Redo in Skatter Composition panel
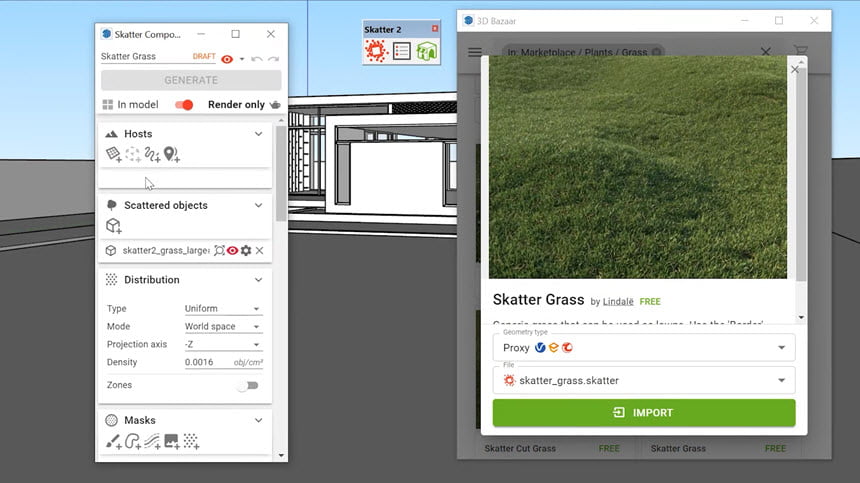This screenshot has width=860, height=483. click(x=274, y=59)
